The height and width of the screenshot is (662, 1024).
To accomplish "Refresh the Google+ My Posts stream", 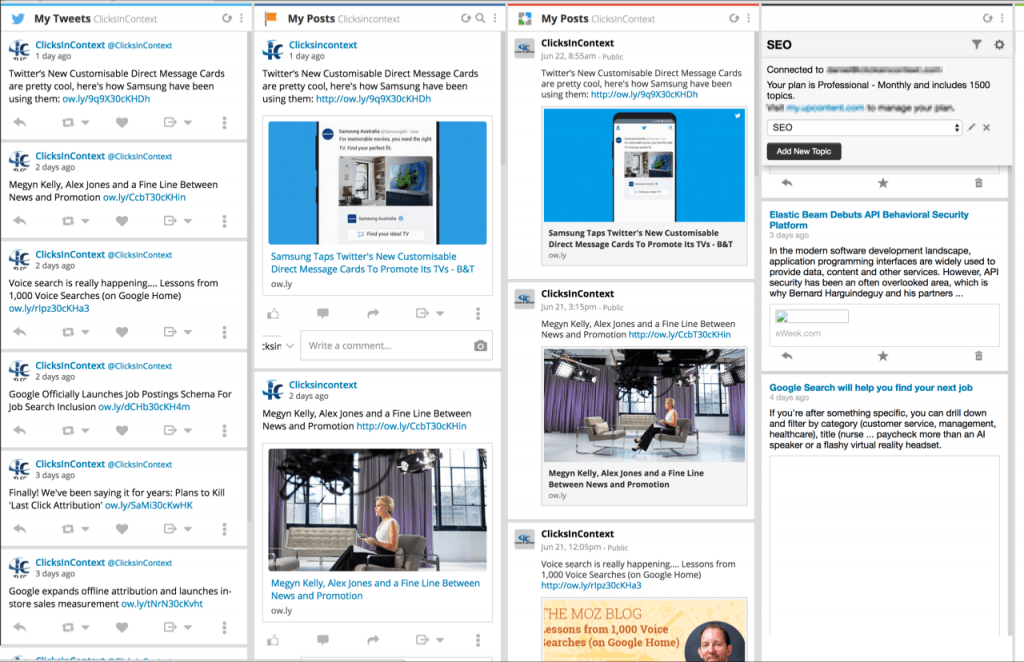I will (x=734, y=18).
